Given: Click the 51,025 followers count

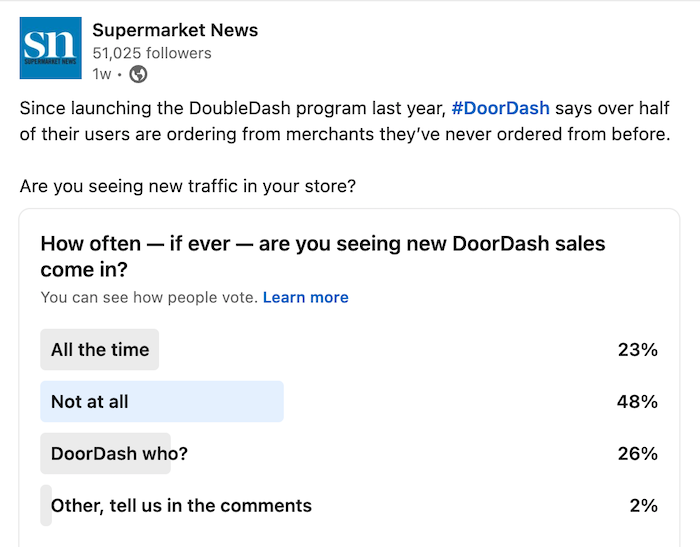Looking at the screenshot, I should 152,53.
